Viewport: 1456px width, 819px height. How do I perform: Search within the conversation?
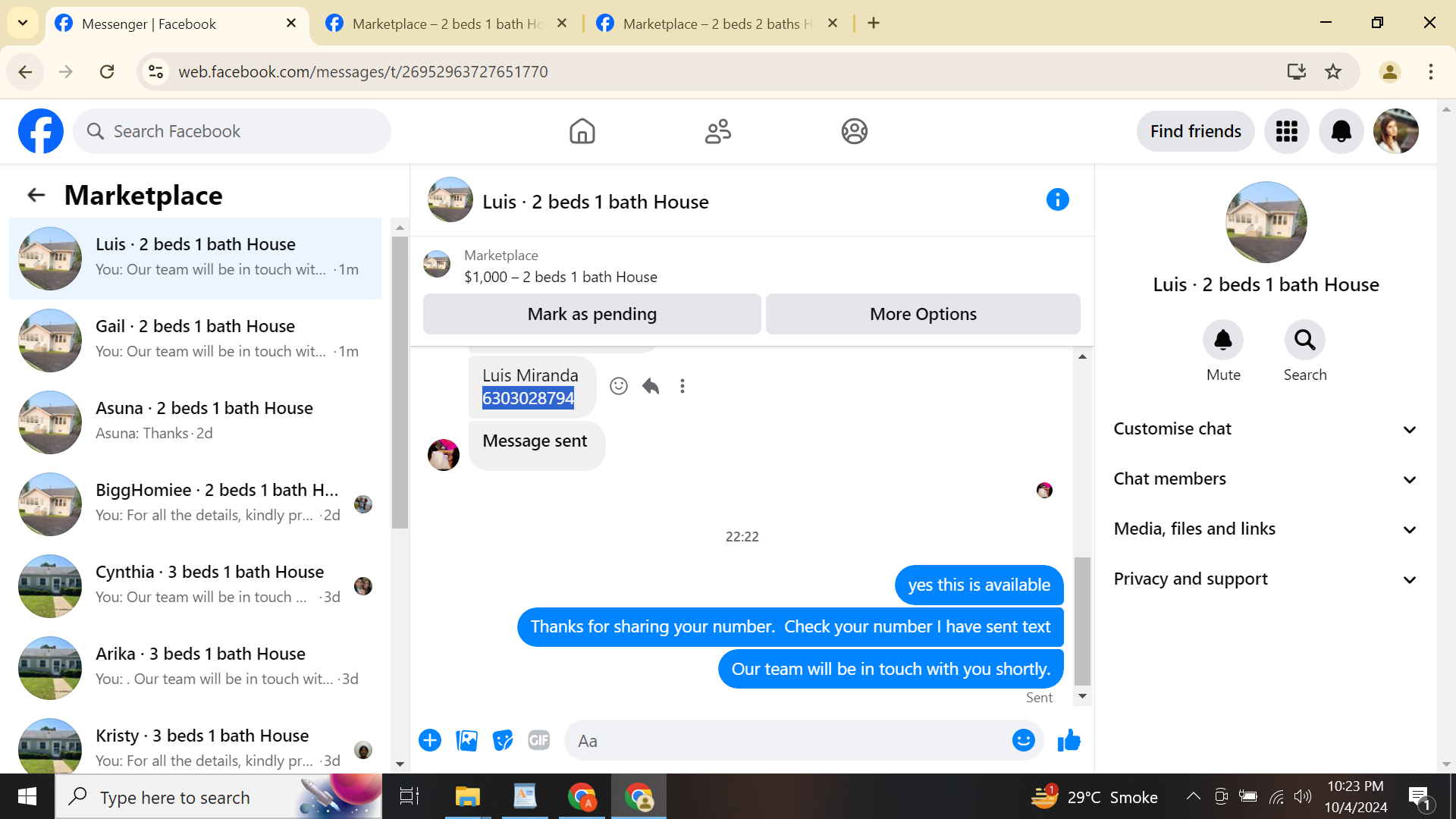point(1305,340)
